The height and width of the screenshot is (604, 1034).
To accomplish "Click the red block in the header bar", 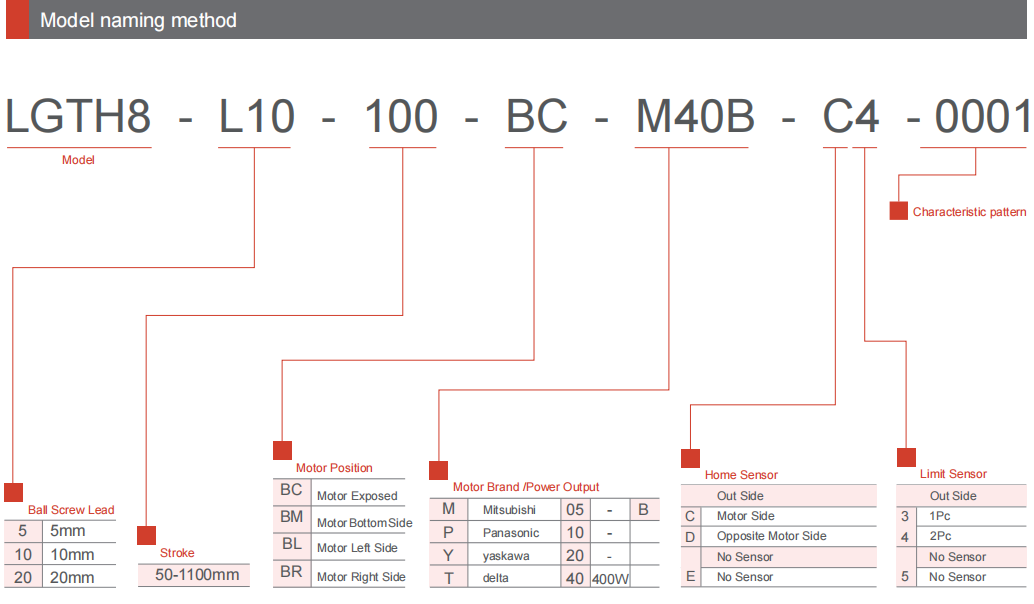I will [x=17, y=20].
